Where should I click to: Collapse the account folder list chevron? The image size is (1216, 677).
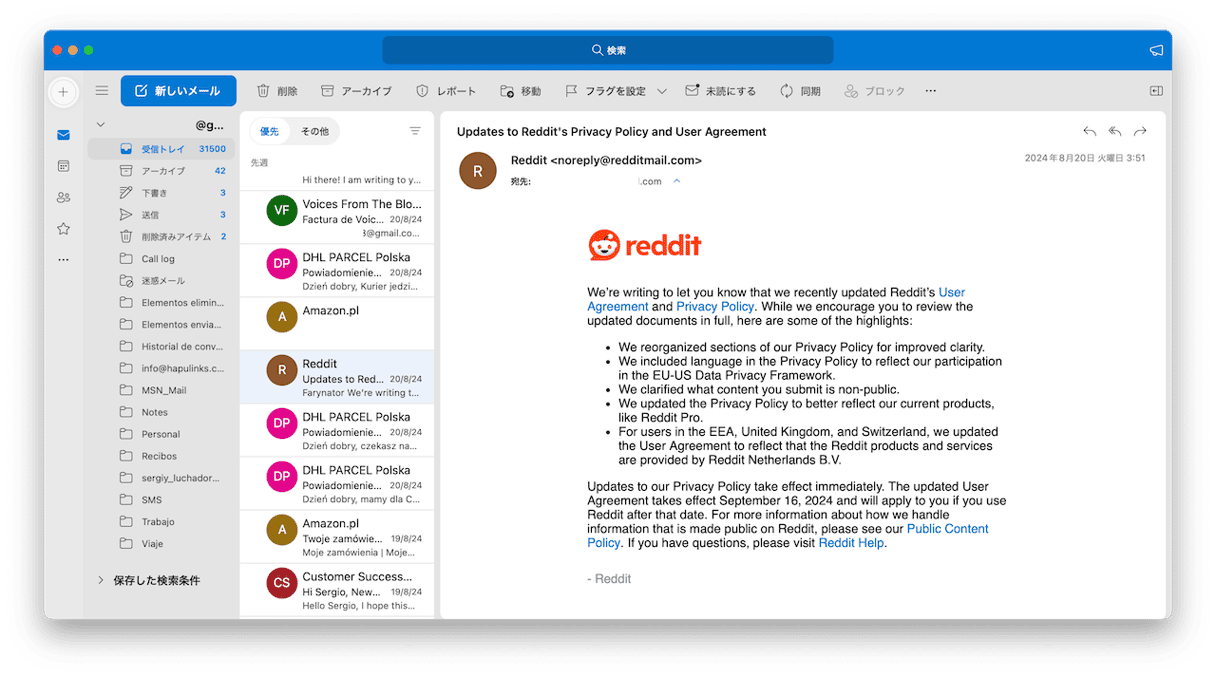coord(100,125)
